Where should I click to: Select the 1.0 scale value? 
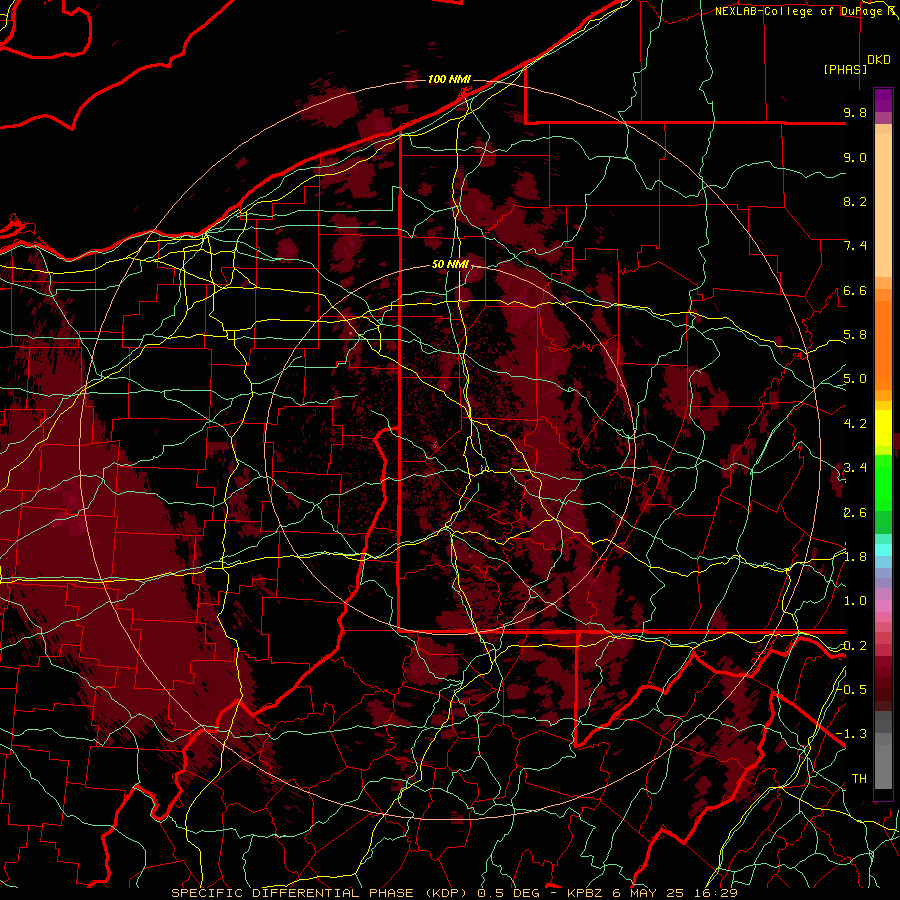[855, 601]
